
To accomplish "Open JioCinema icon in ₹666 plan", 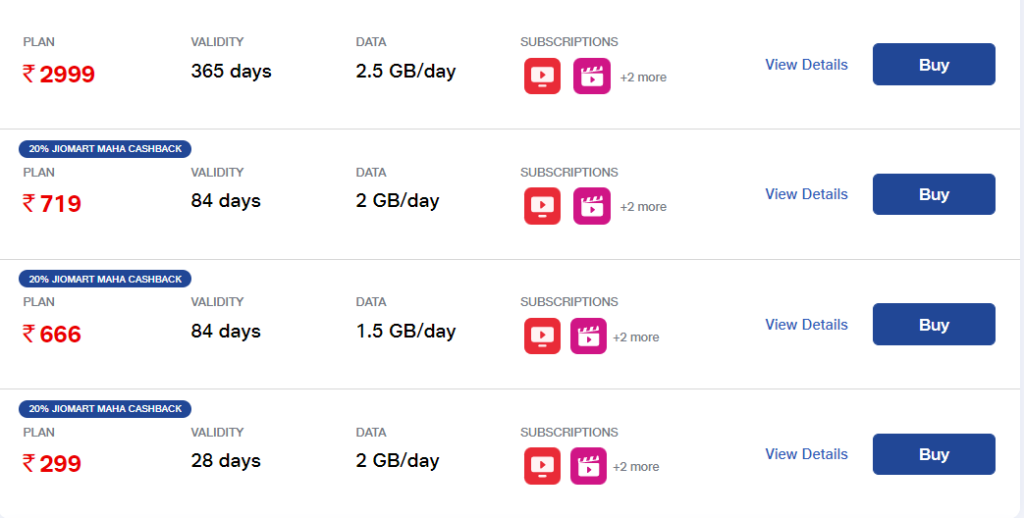I will (588, 336).
